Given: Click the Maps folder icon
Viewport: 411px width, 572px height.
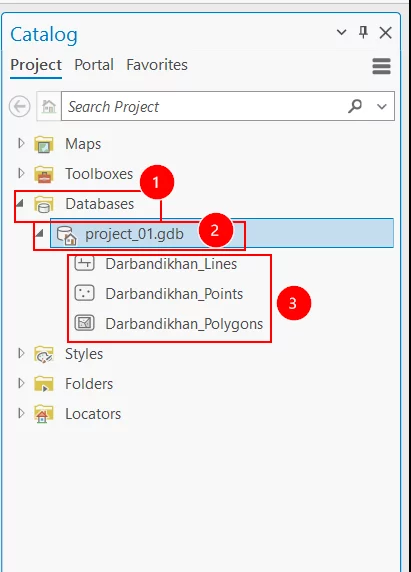Looking at the screenshot, I should (x=44, y=144).
